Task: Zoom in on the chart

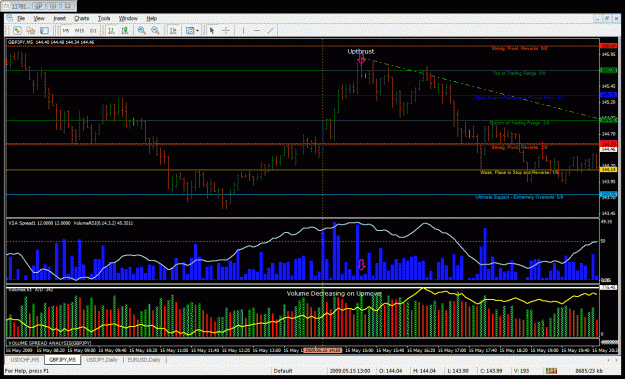Action: coord(142,30)
